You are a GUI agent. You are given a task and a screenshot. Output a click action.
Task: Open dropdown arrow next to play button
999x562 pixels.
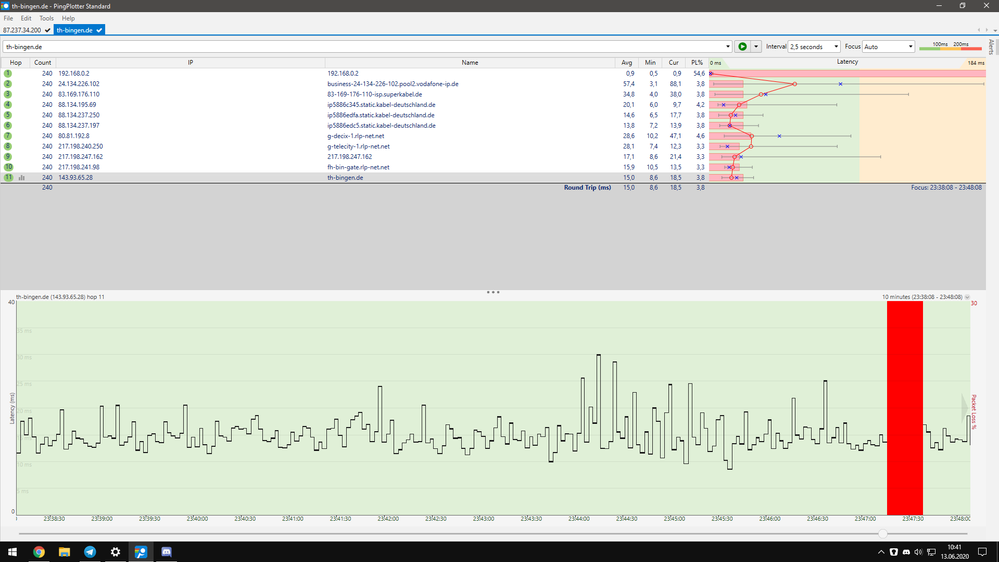(756, 47)
